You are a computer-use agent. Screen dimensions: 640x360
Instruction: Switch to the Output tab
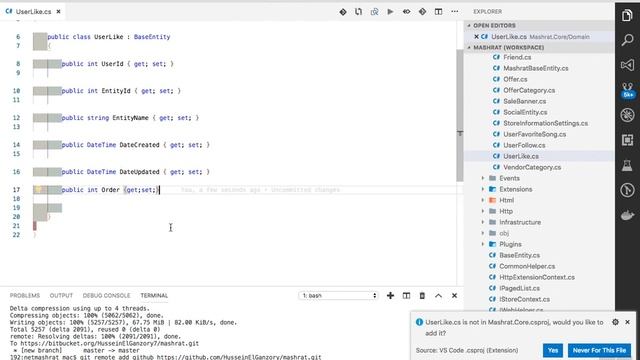[61, 296]
